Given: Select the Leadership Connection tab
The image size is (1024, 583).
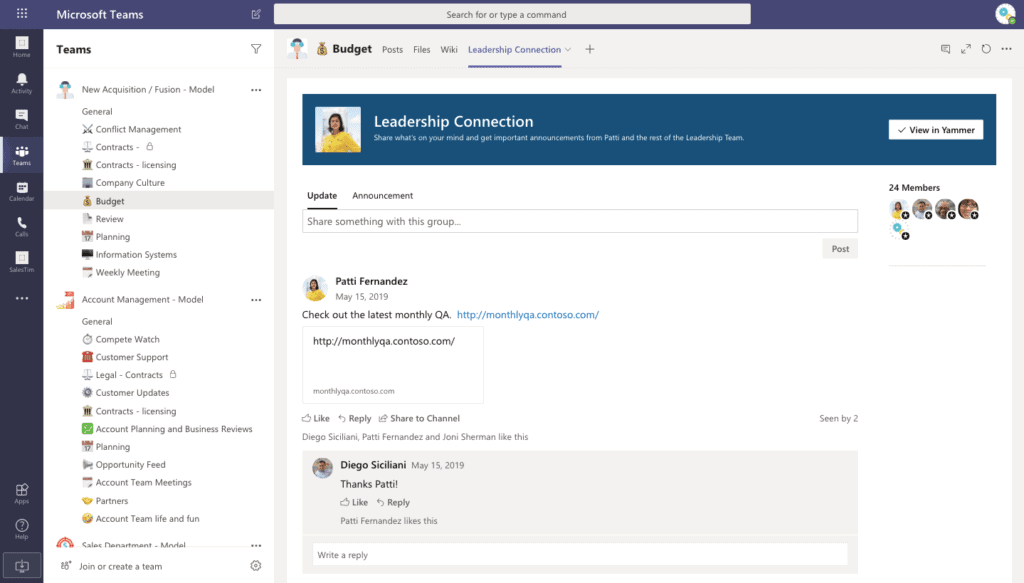Looking at the screenshot, I should (514, 50).
